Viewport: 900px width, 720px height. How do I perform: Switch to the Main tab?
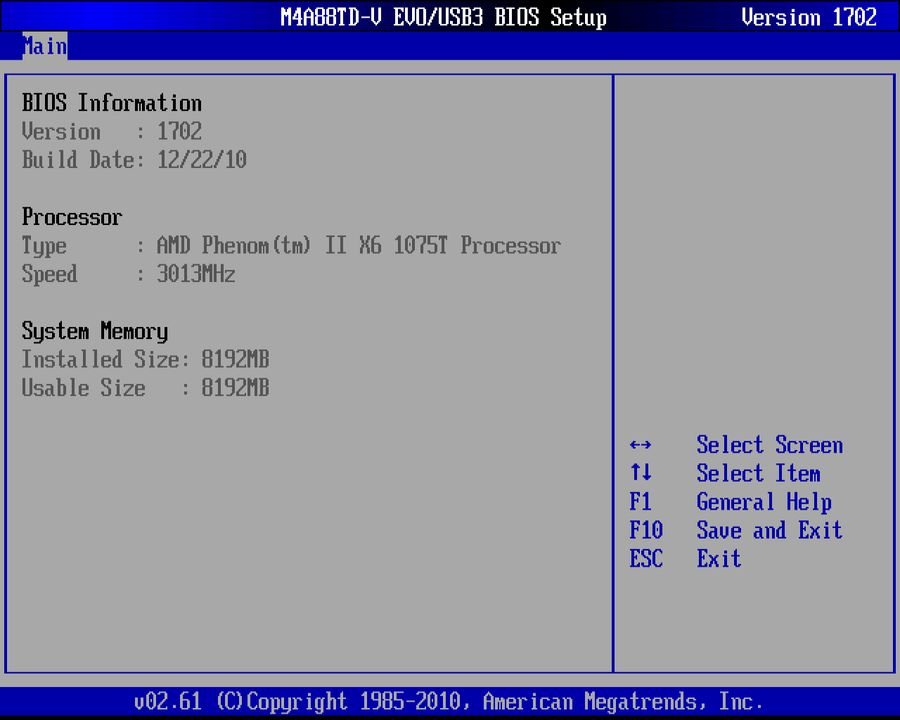(x=44, y=46)
